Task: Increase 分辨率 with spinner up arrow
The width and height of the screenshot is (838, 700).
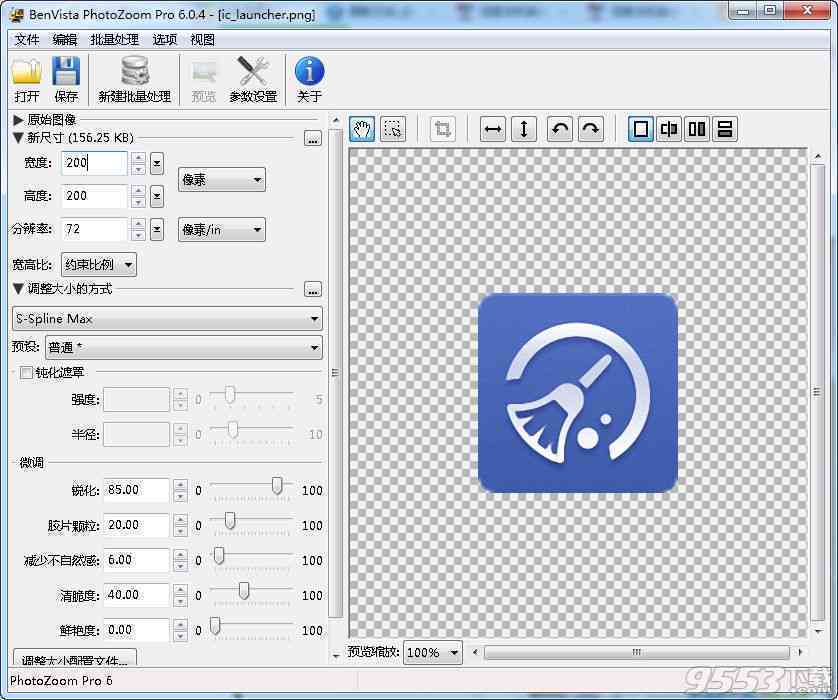Action: (138, 224)
